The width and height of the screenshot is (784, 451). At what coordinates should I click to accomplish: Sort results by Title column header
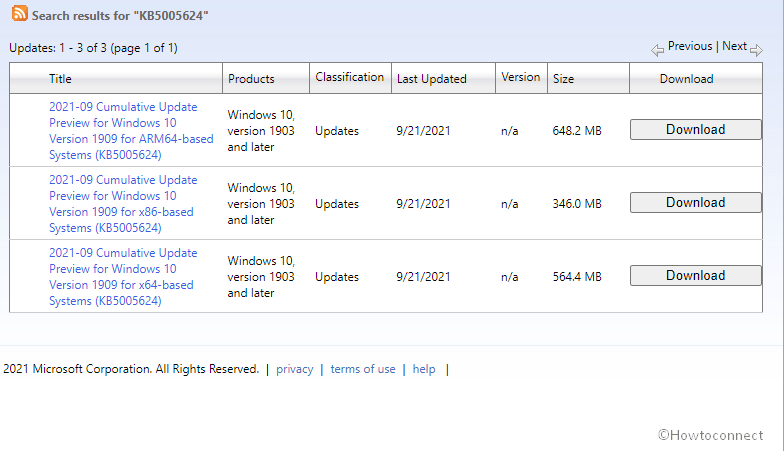60,79
